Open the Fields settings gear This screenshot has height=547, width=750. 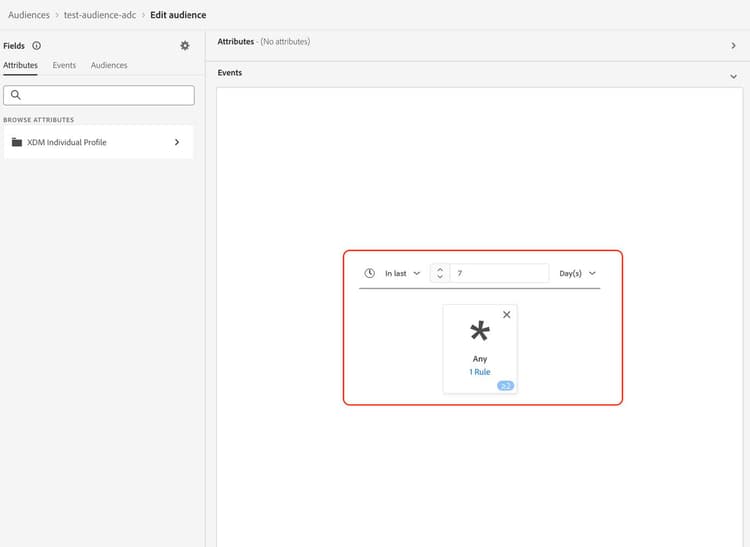click(x=185, y=45)
